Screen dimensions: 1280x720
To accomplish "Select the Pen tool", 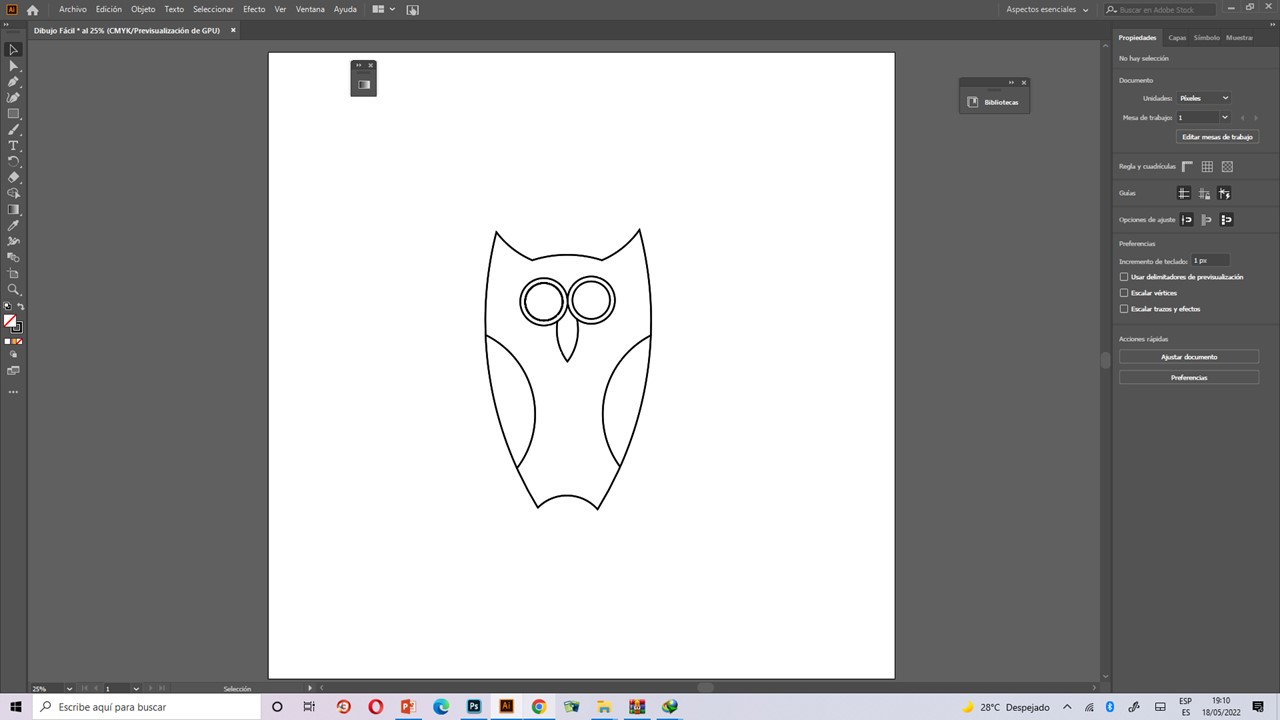I will [x=13, y=81].
